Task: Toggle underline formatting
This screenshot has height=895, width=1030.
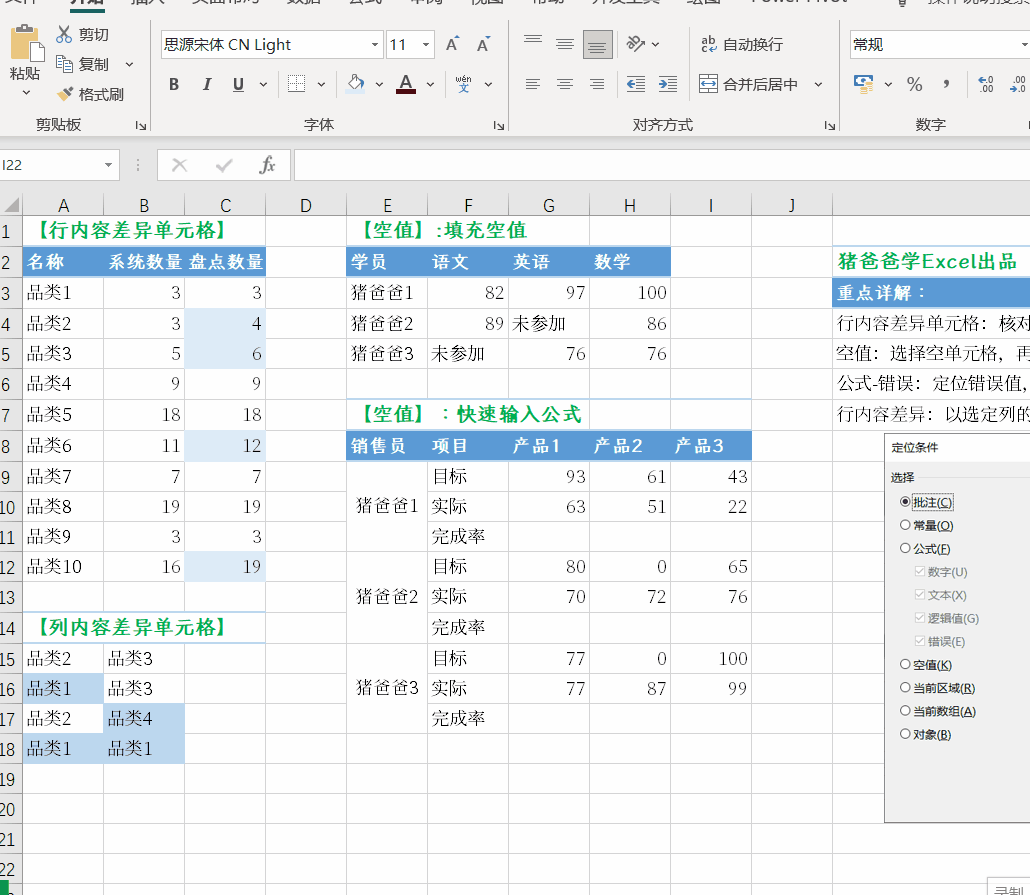Action: coord(238,84)
